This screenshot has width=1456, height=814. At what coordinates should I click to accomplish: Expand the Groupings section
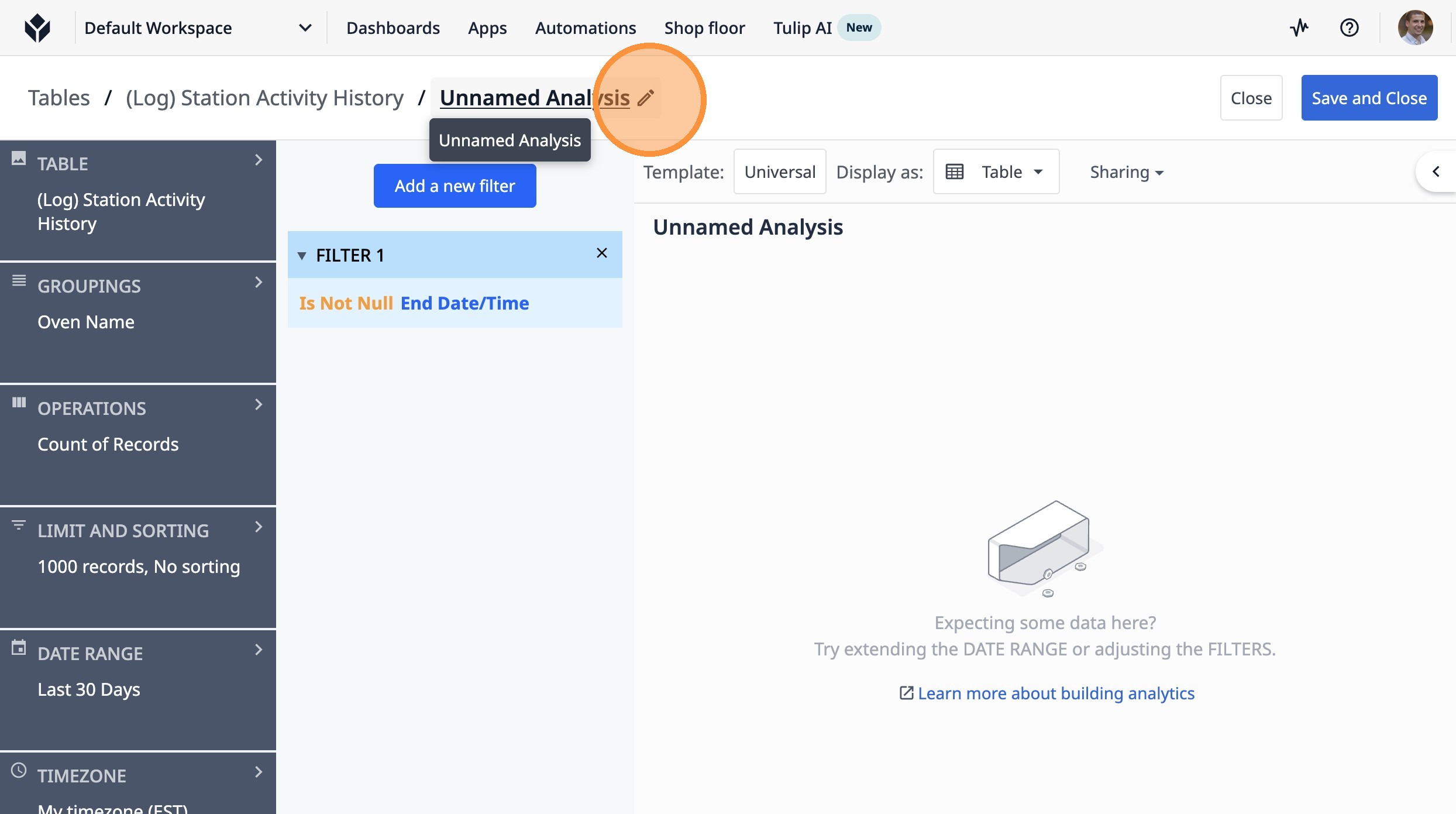(x=258, y=283)
